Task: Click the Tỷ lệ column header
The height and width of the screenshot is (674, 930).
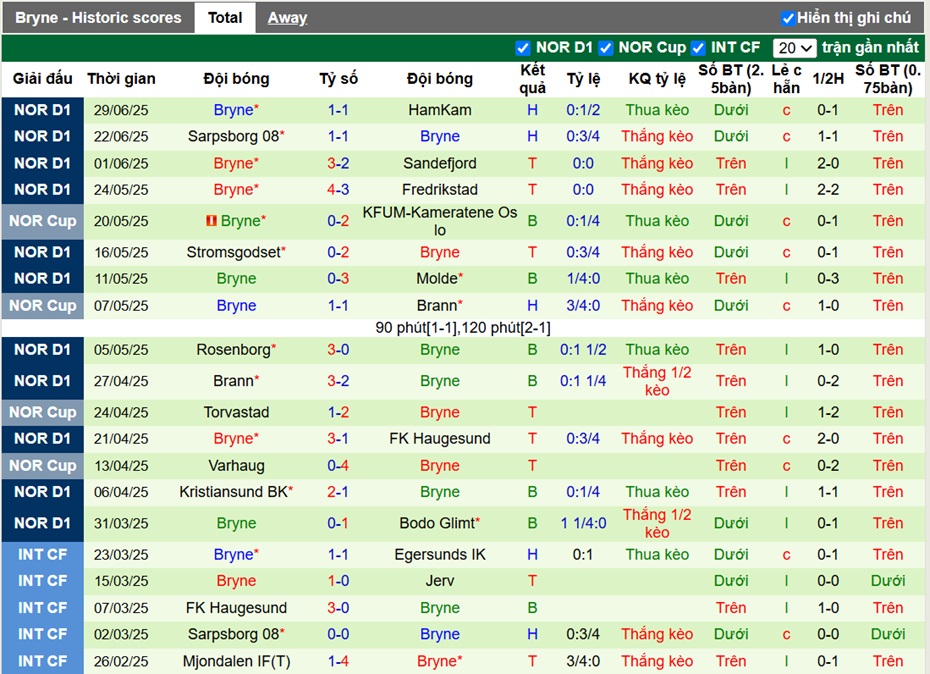Action: pos(583,79)
